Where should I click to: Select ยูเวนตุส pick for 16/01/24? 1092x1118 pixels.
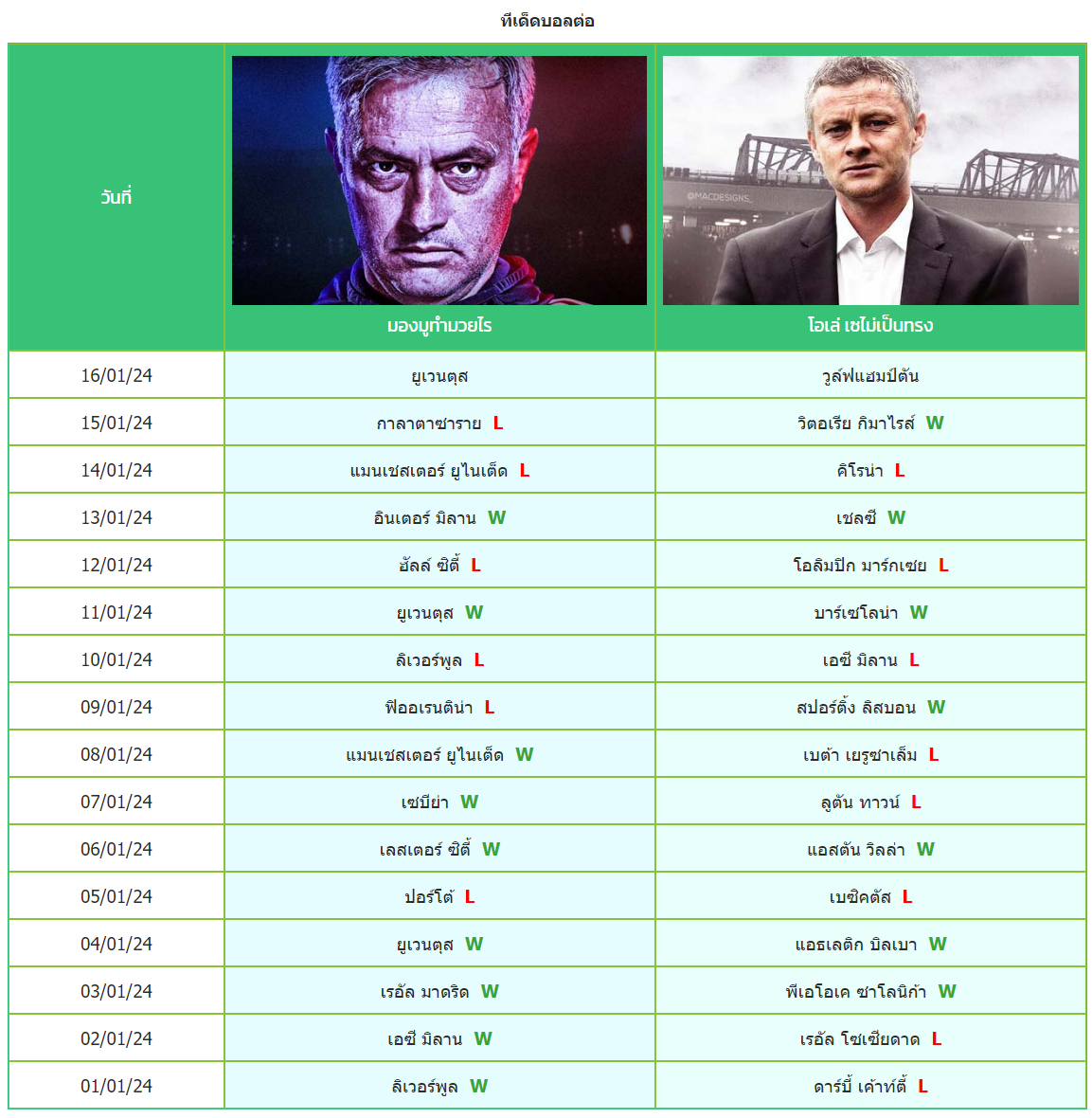point(439,376)
